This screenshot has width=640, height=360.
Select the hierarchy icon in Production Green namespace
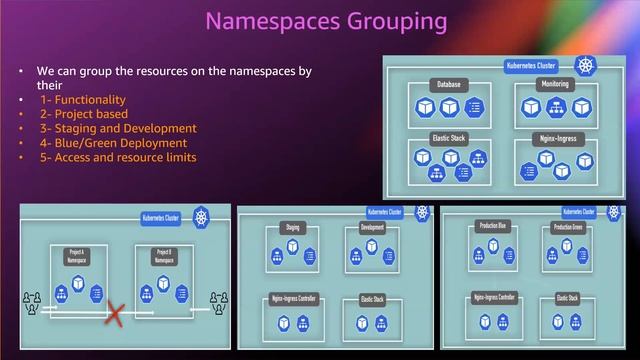pyautogui.click(x=552, y=256)
